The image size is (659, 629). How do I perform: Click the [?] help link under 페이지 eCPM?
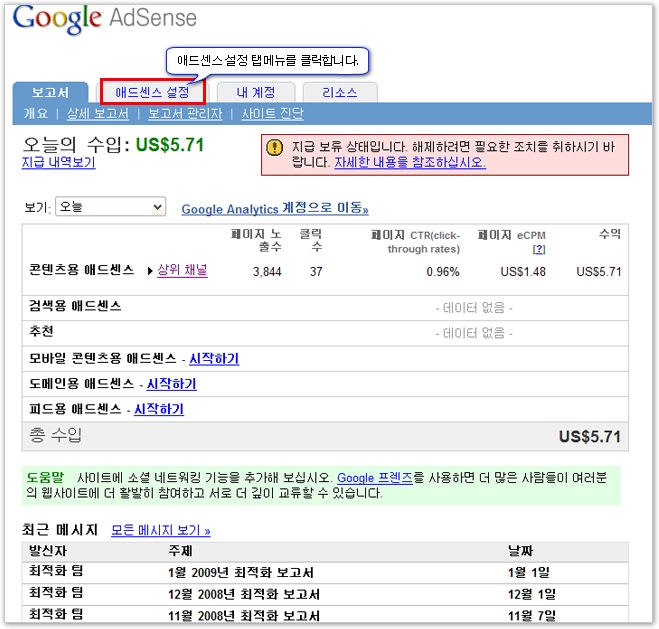coord(539,250)
